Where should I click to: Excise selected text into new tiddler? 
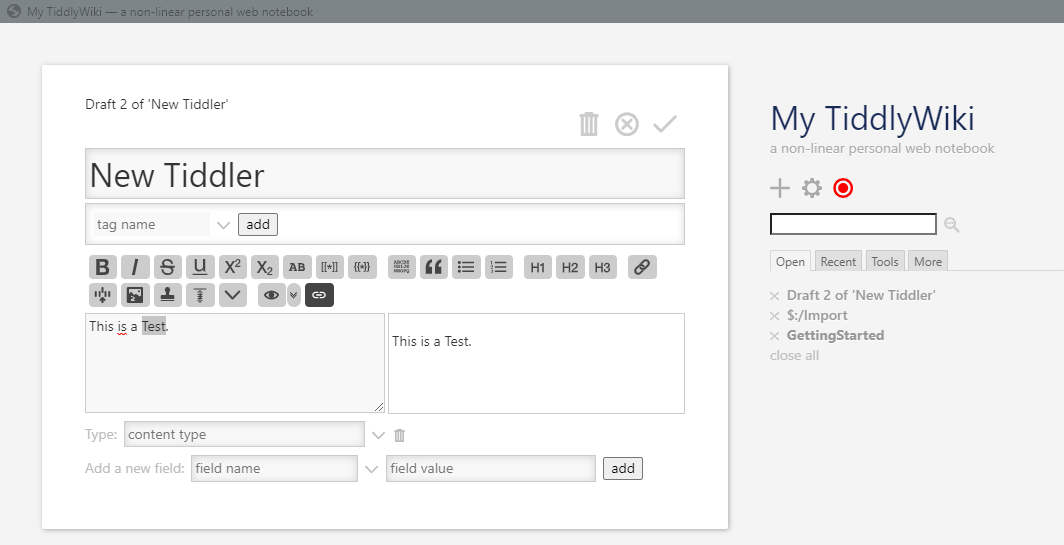(x=102, y=295)
